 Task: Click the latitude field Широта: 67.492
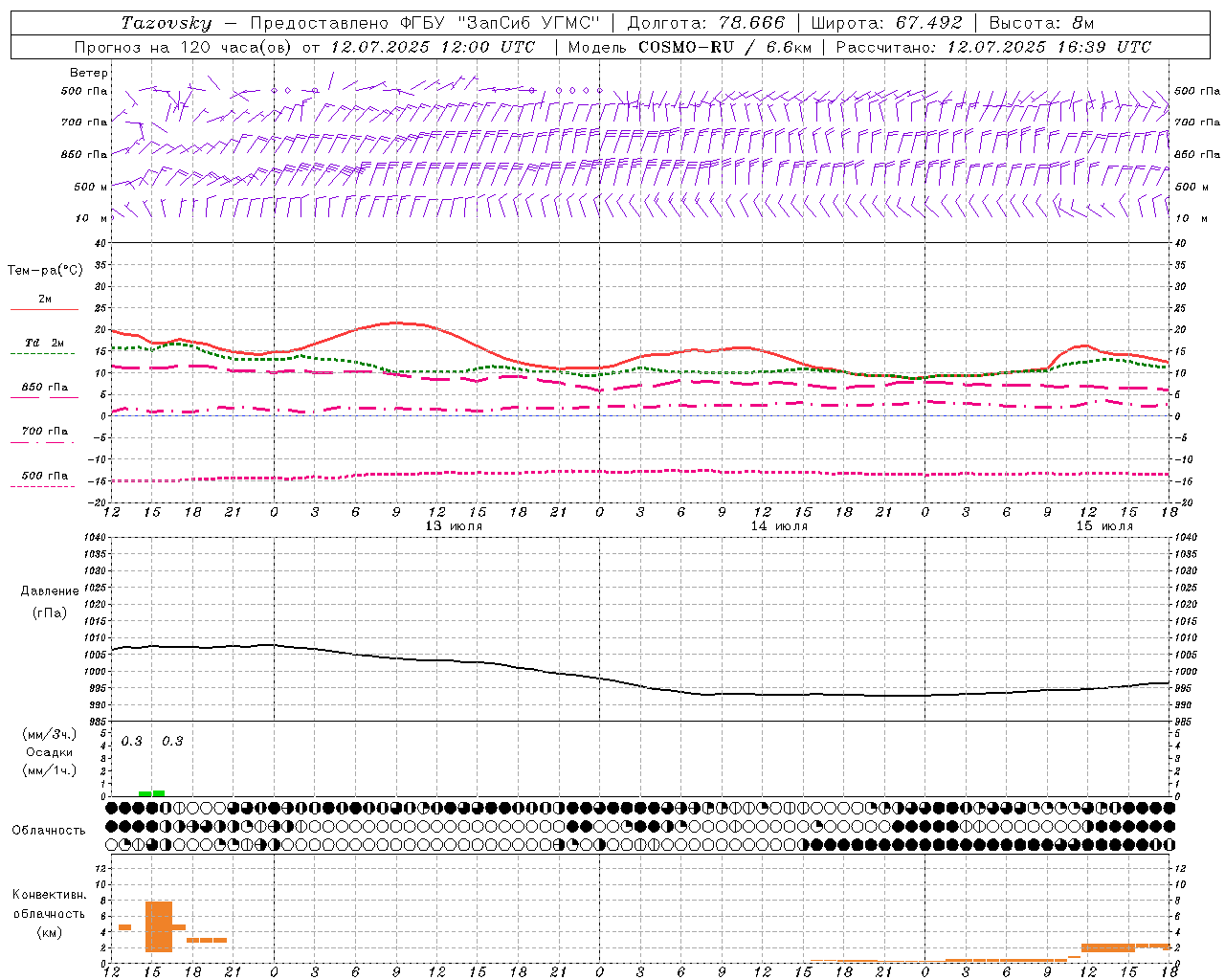tap(886, 23)
